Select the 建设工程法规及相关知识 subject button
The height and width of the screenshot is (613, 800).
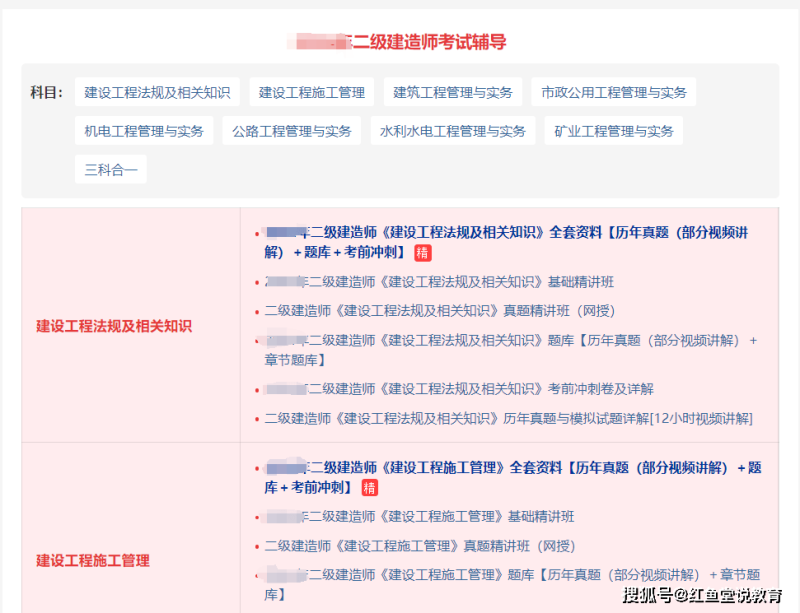click(157, 91)
